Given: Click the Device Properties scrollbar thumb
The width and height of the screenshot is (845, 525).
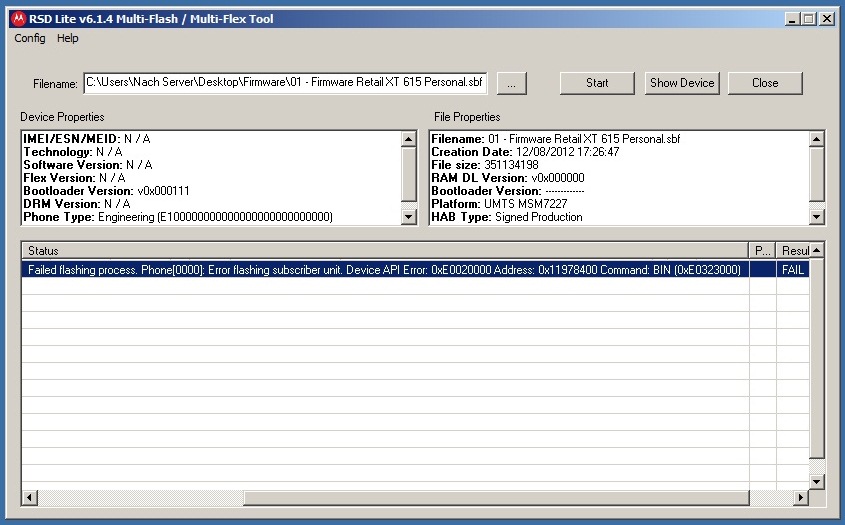Looking at the screenshot, I should (408, 174).
